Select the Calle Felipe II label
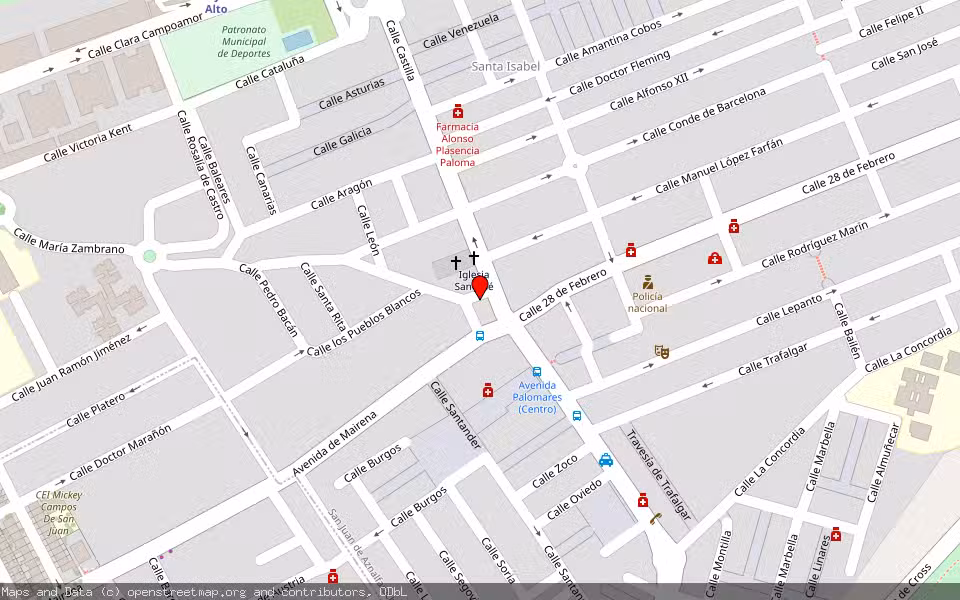 click(x=891, y=23)
